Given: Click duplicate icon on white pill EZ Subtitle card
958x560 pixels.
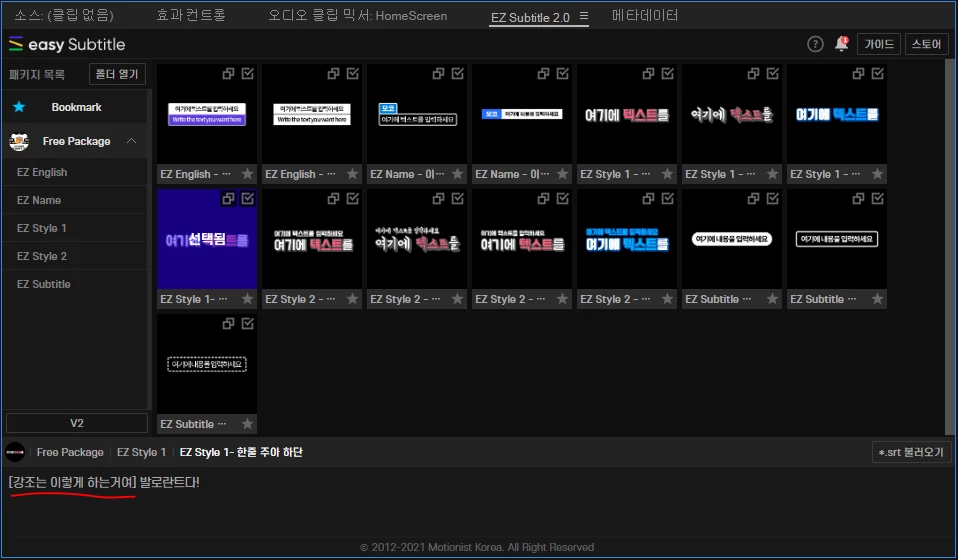Looking at the screenshot, I should point(753,199).
